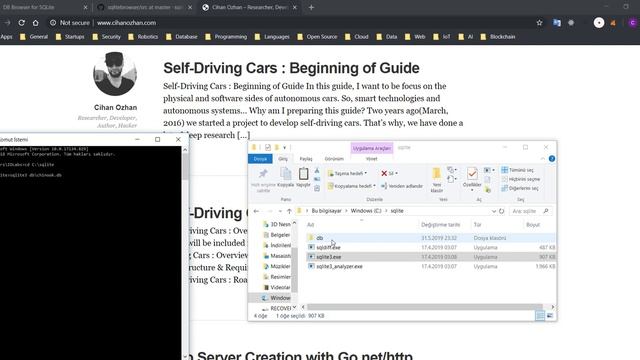Screen dimensions: 640x360
Task: Open recent locations dropdown arrow in Explorer
Action: pos(280,211)
